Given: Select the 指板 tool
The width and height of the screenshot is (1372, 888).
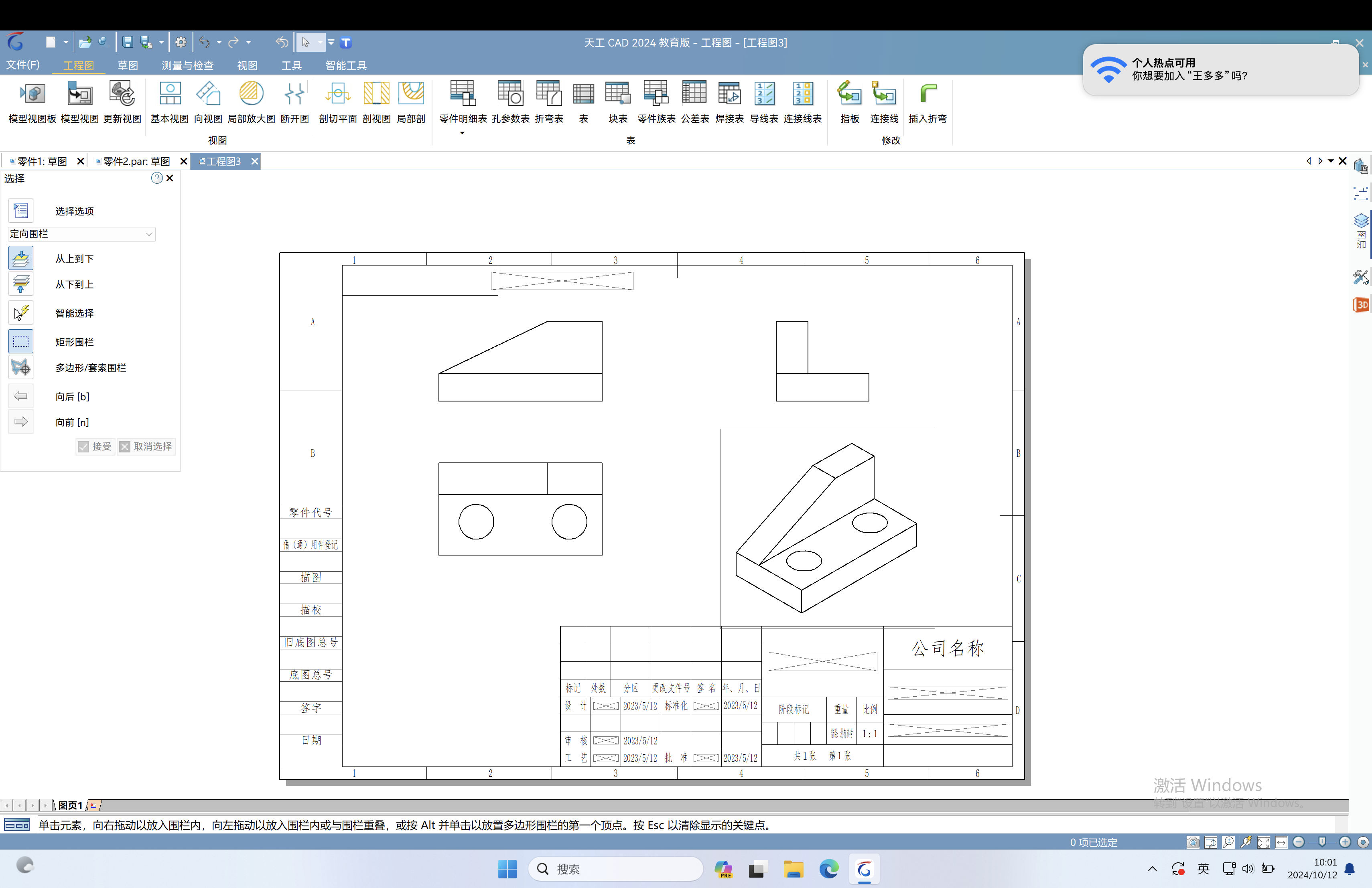Looking at the screenshot, I should coord(850,103).
